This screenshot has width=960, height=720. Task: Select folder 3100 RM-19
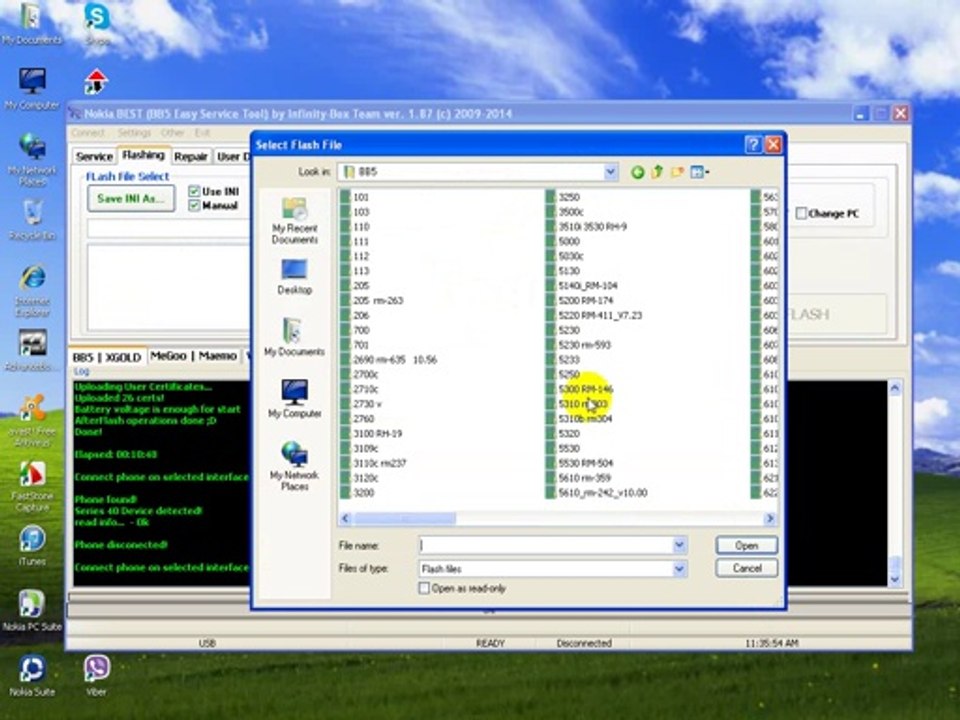pyautogui.click(x=372, y=433)
